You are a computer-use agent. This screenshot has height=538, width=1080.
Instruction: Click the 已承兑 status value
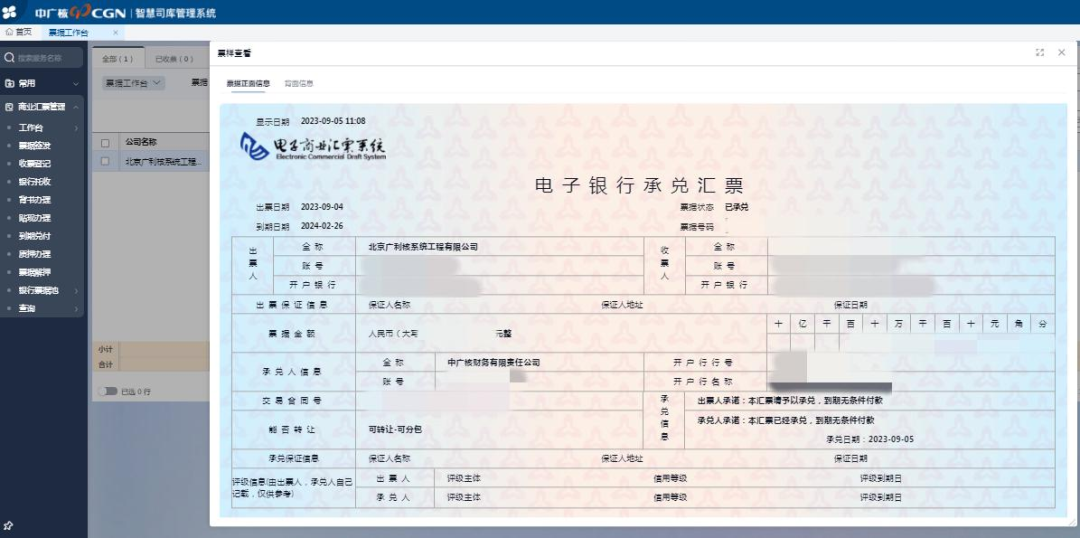[x=736, y=207]
